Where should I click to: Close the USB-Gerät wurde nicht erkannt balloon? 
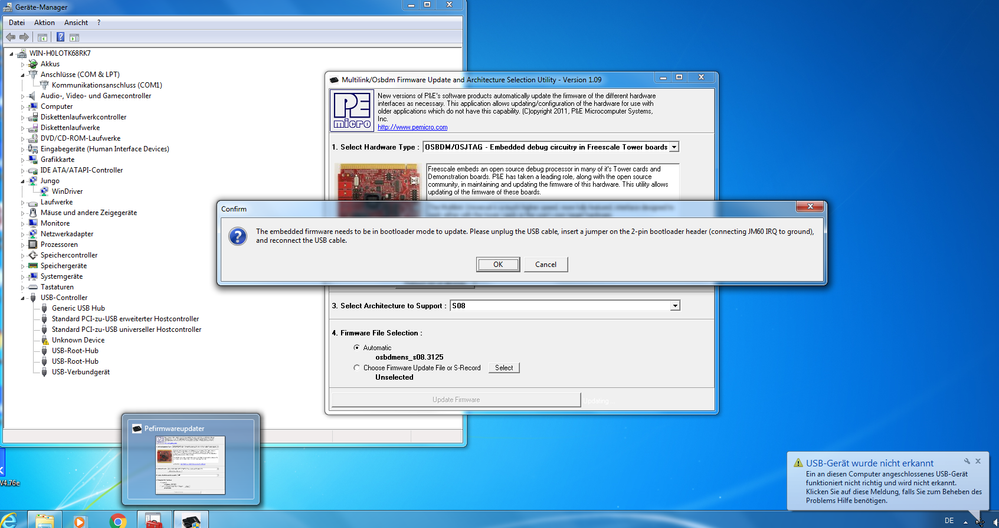978,461
